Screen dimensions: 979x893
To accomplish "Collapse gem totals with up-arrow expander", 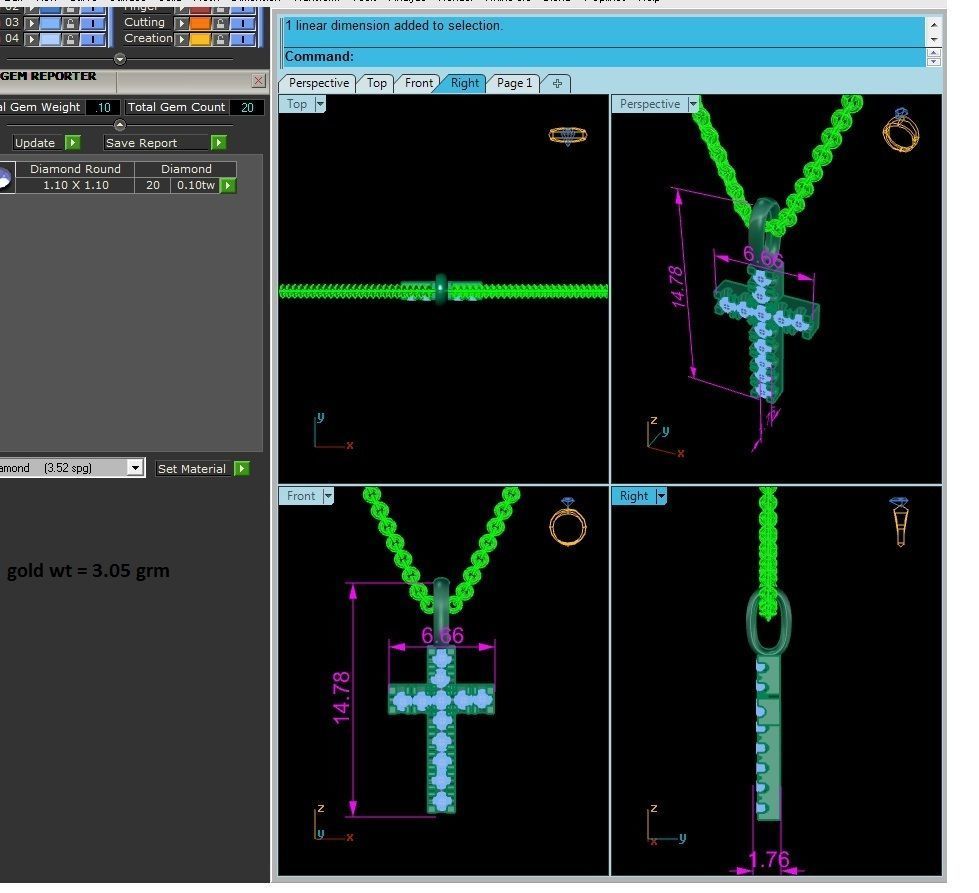I will pos(120,125).
